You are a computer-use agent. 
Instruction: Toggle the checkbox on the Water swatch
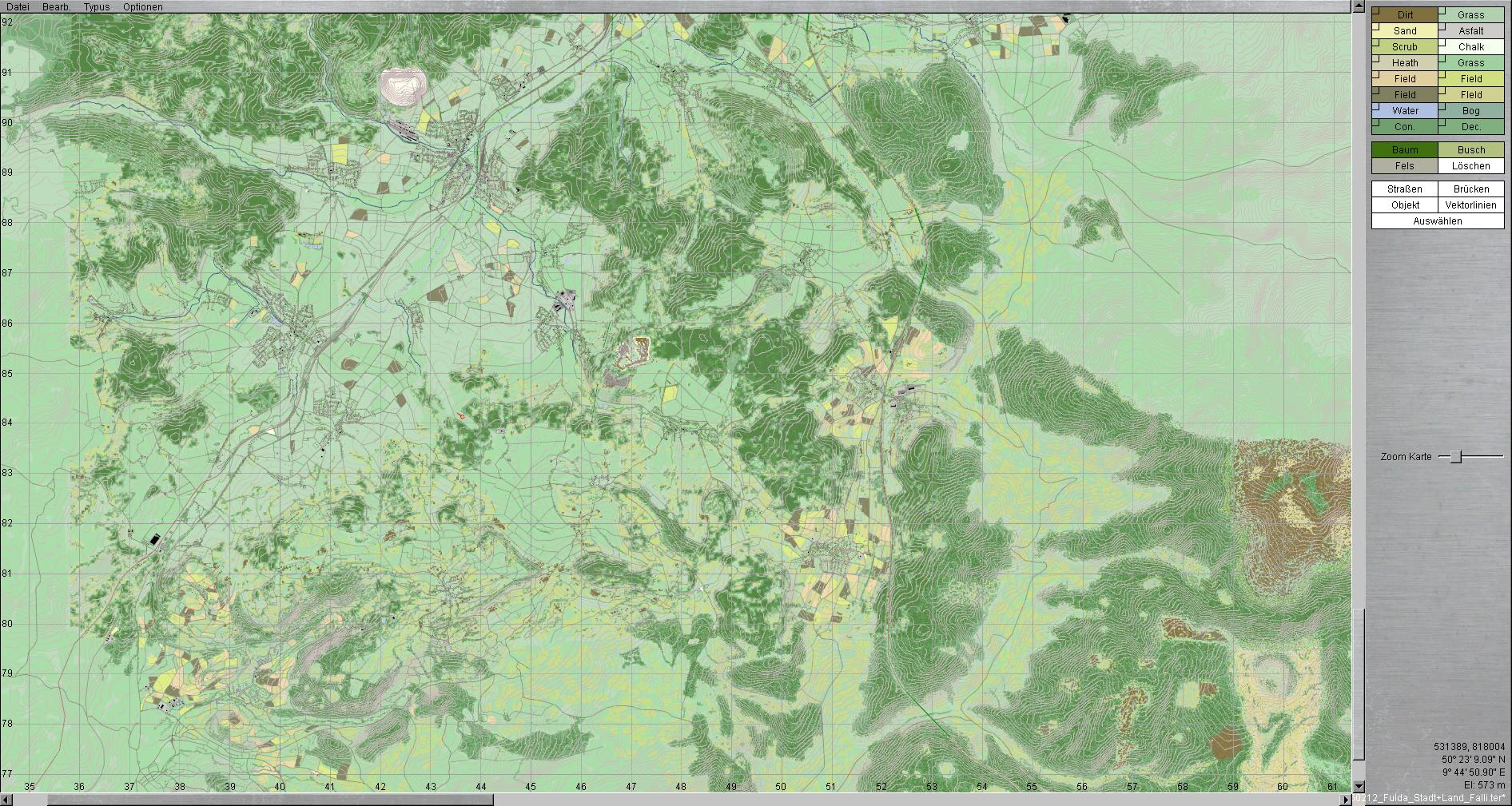(1376, 106)
